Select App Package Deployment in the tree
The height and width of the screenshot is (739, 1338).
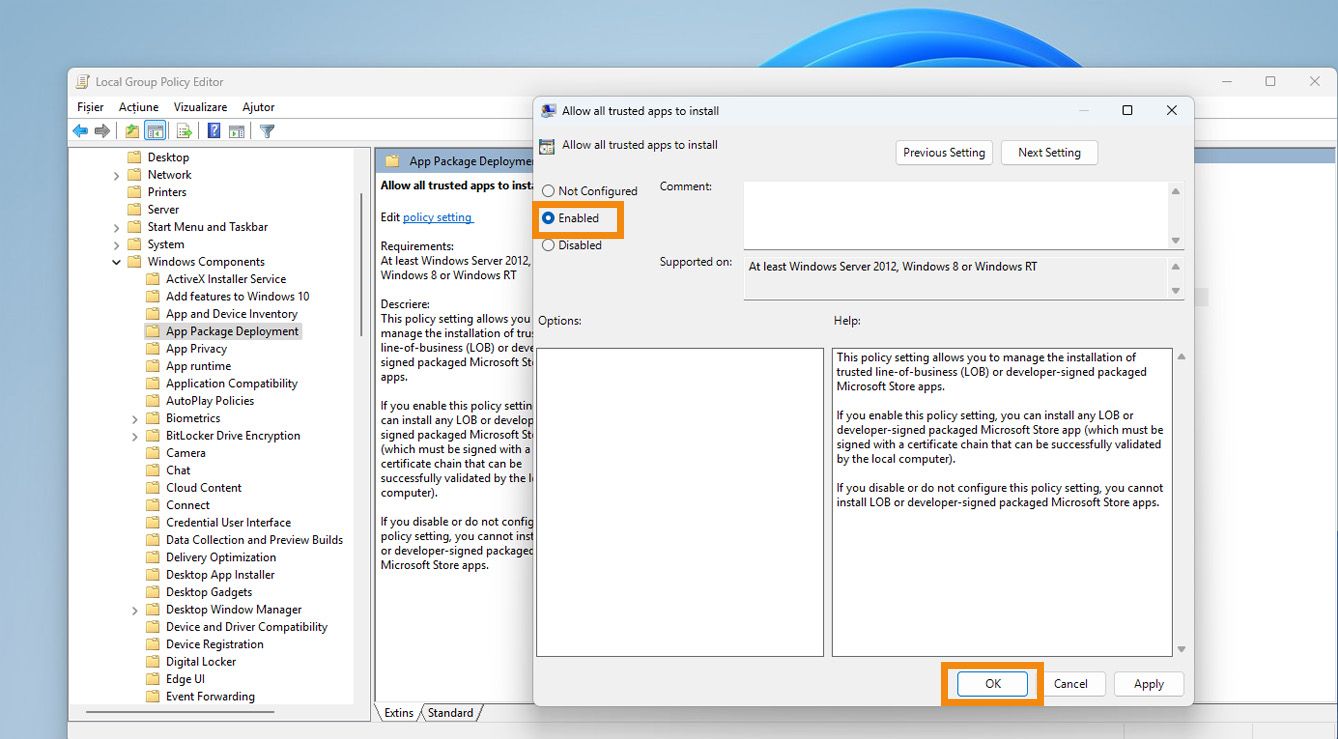pyautogui.click(x=232, y=331)
